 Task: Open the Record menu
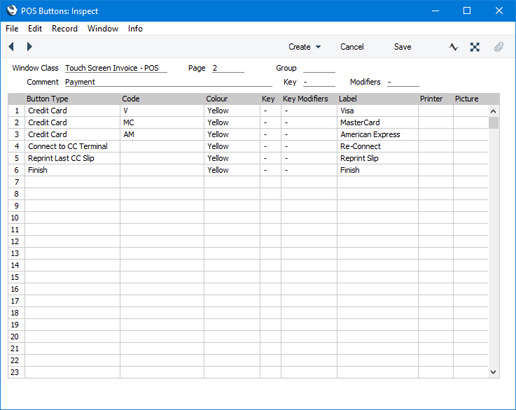[x=64, y=29]
